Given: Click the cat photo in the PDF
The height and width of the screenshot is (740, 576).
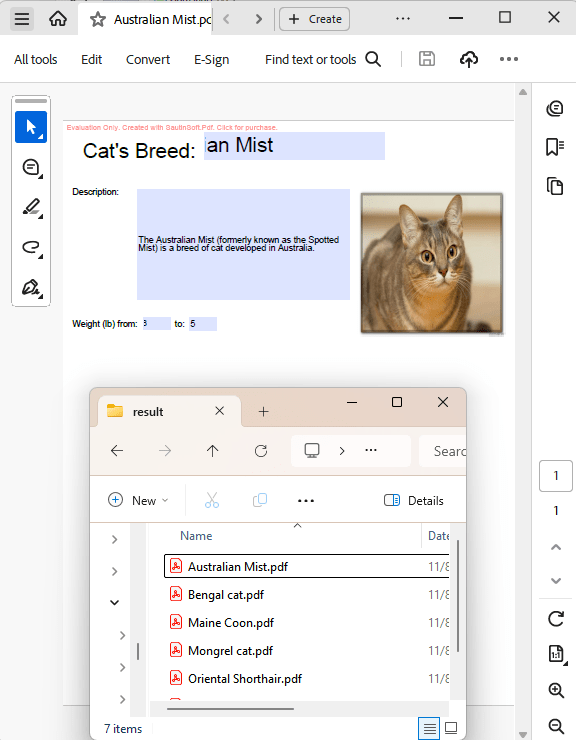Looking at the screenshot, I should pos(432,263).
